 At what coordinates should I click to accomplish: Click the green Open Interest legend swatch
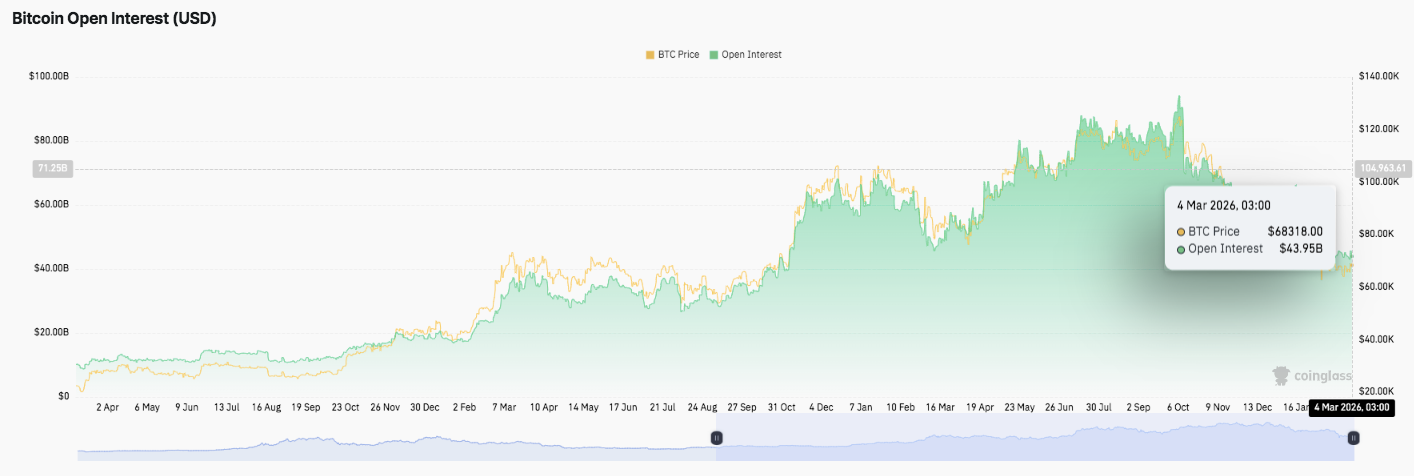[714, 54]
